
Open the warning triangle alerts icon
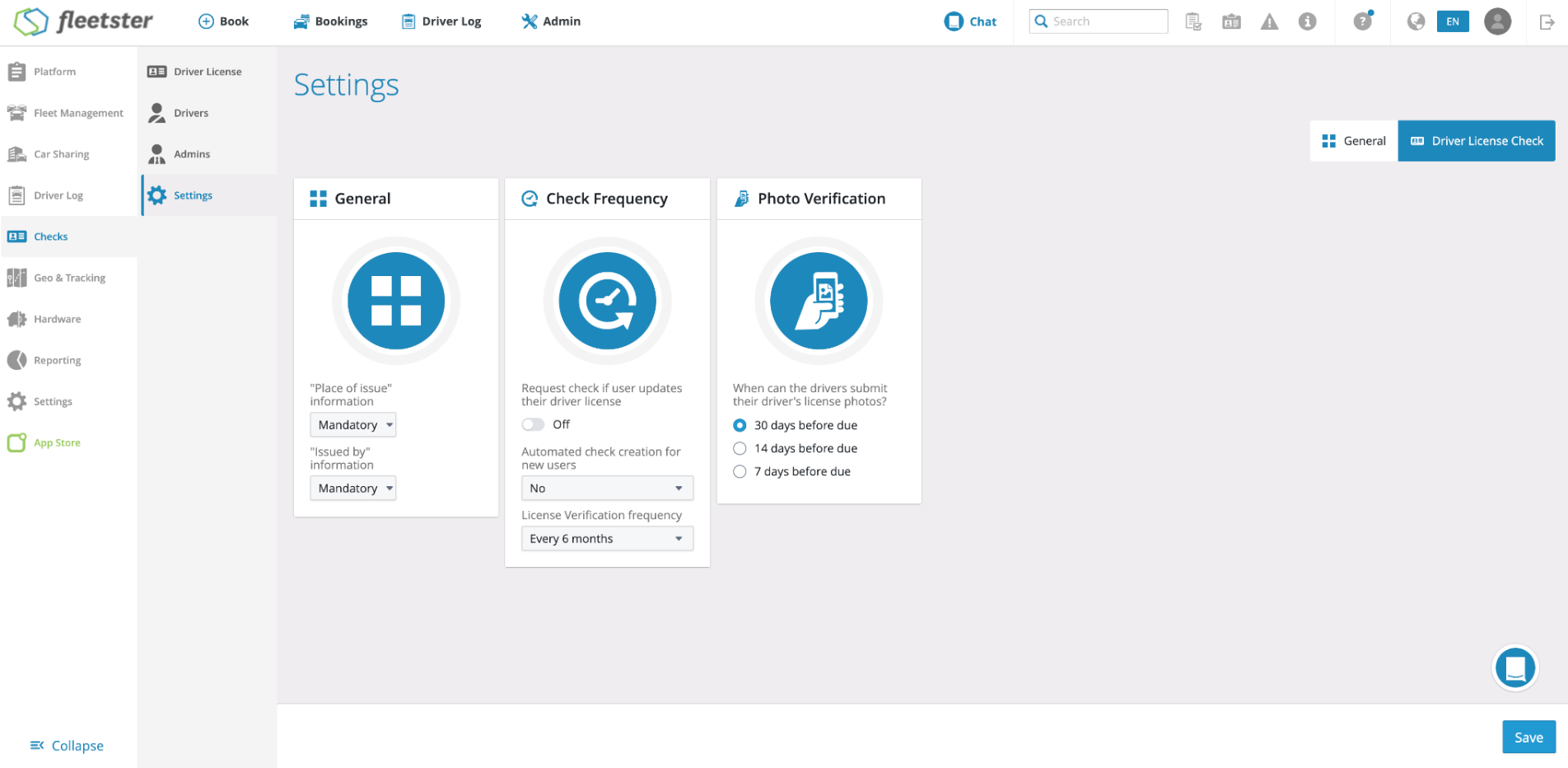click(x=1269, y=21)
